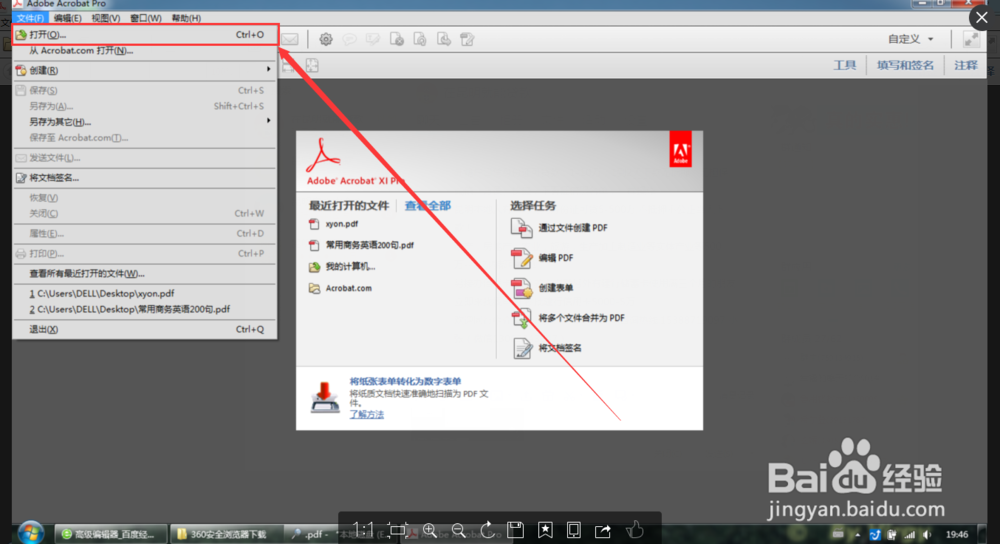Choose 退出(X) to quit Acrobat
Viewport: 1000px width, 544px height.
(x=145, y=329)
